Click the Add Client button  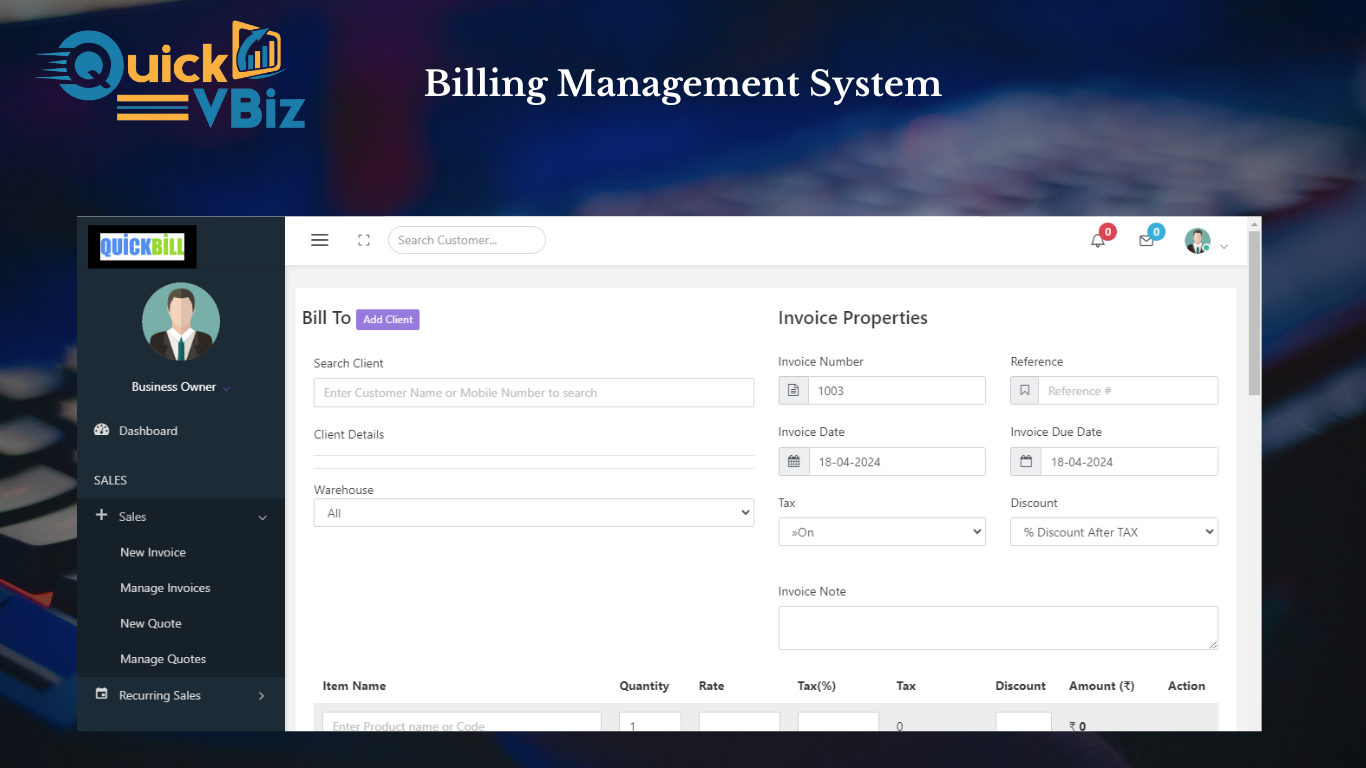click(x=387, y=319)
